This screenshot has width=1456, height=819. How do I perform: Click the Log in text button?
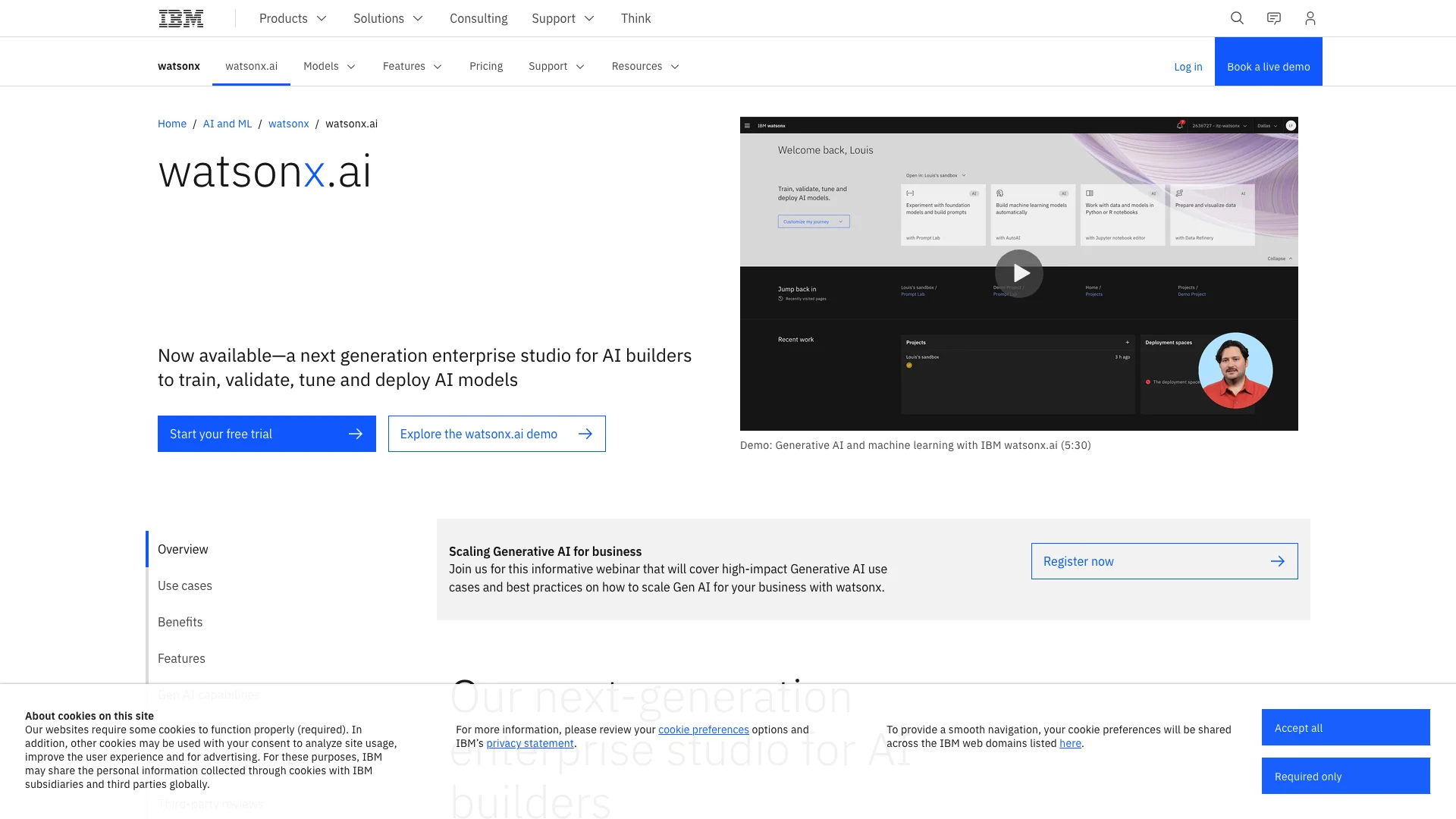[x=1188, y=66]
